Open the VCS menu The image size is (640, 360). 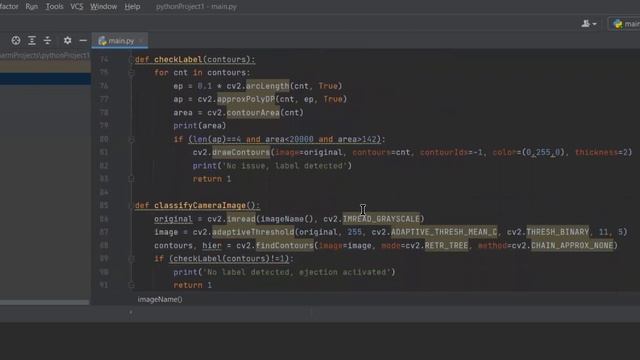point(77,7)
